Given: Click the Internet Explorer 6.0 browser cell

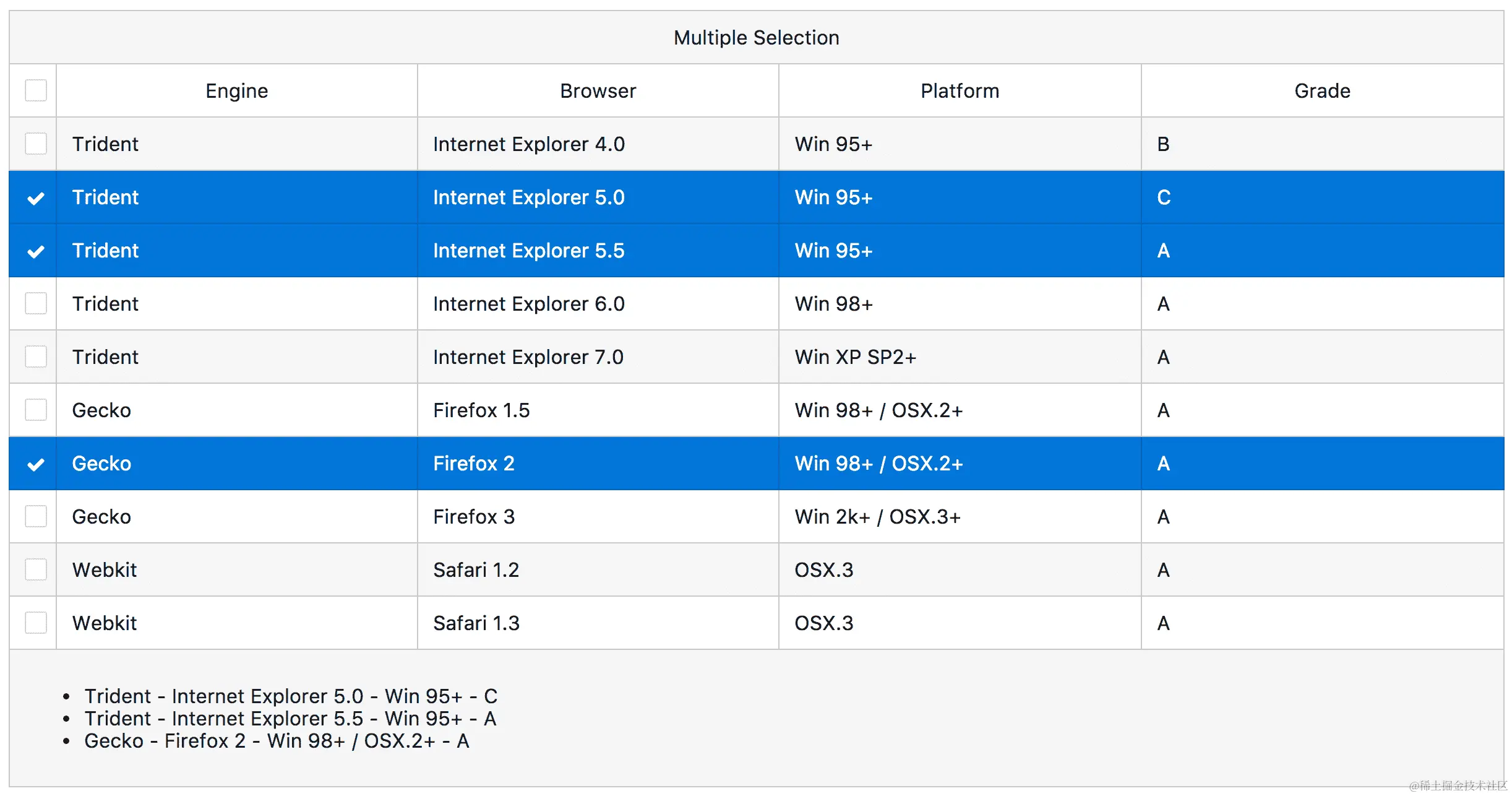Looking at the screenshot, I should point(528,304).
